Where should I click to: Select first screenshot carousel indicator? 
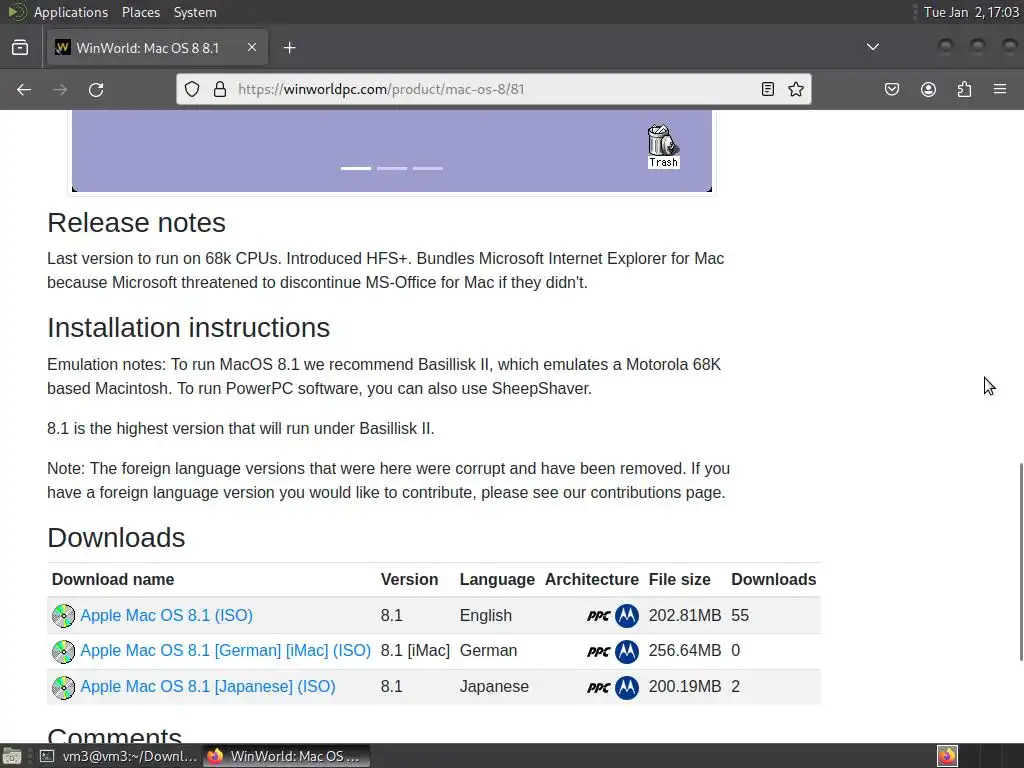click(356, 168)
